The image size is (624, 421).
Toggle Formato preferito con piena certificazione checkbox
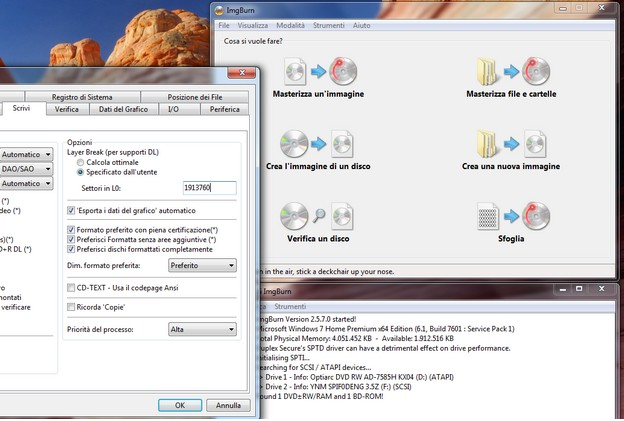pos(71,230)
